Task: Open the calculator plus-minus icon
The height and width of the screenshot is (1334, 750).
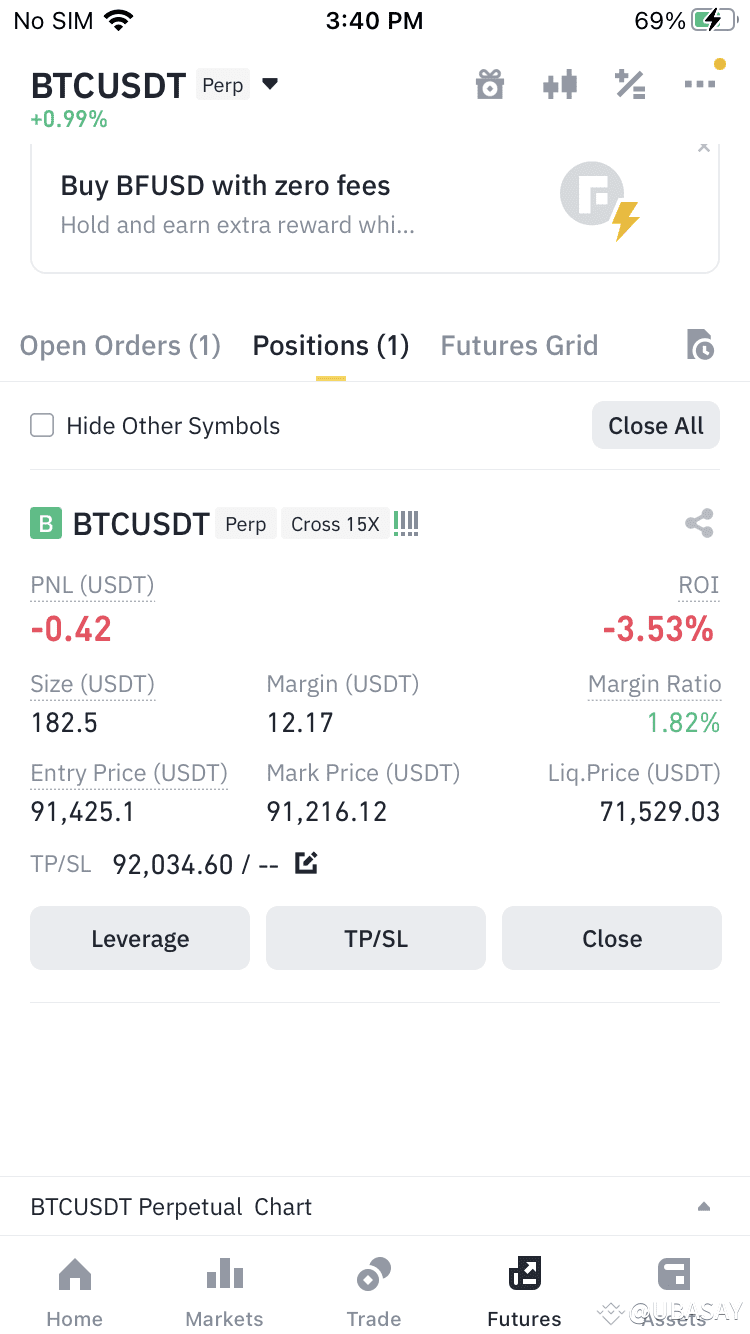Action: point(630,85)
